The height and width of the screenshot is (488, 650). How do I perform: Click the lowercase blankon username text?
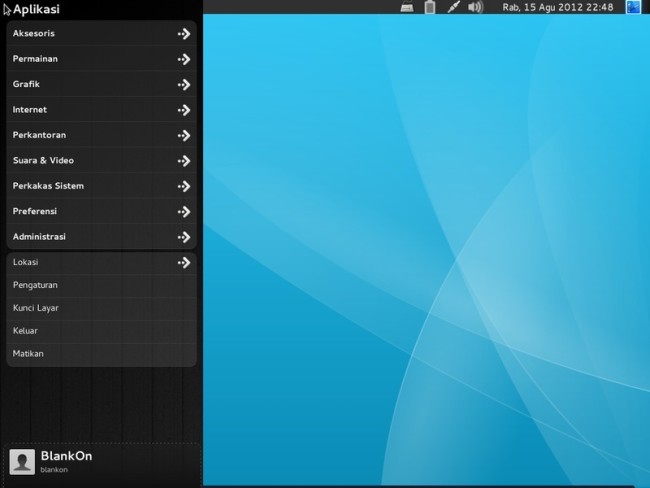(54, 470)
